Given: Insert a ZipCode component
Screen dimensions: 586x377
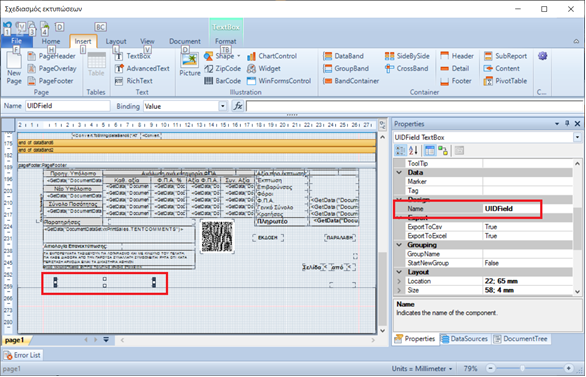Looking at the screenshot, I should pyautogui.click(x=223, y=68).
